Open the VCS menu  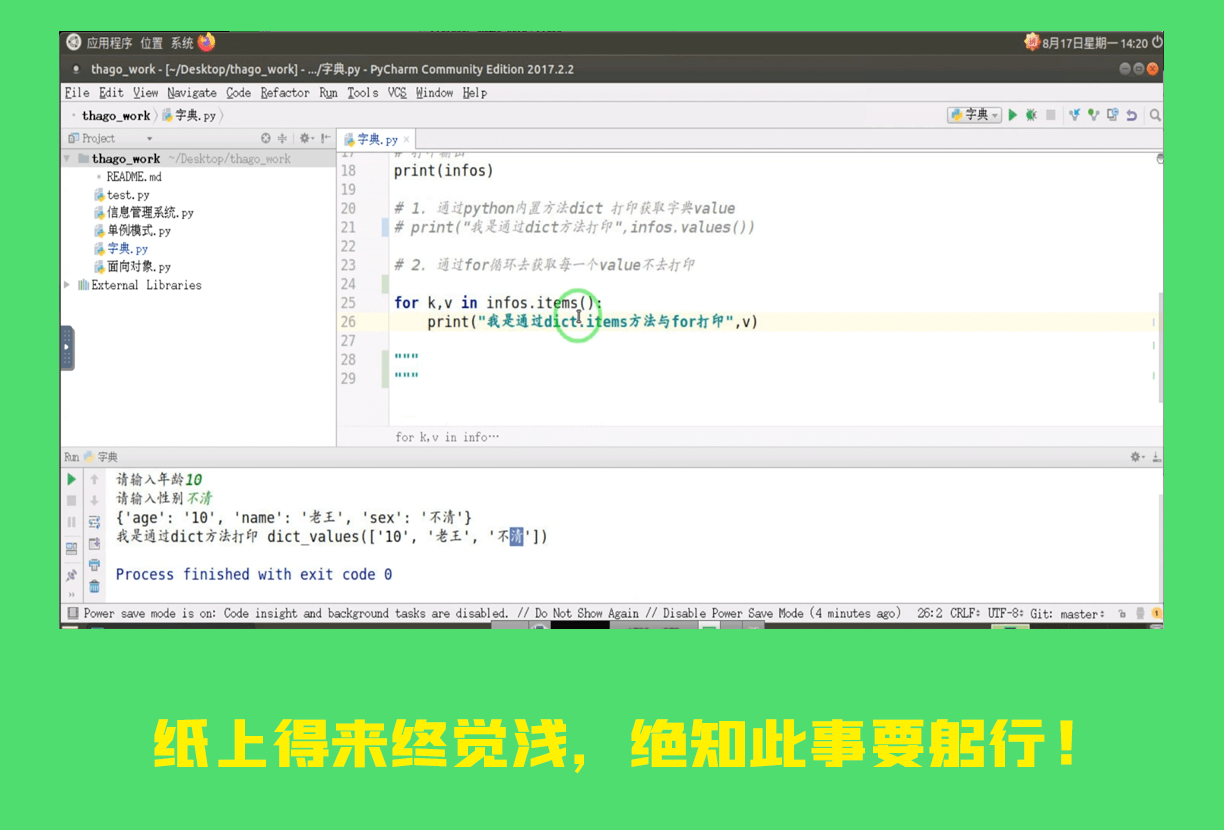tap(397, 93)
